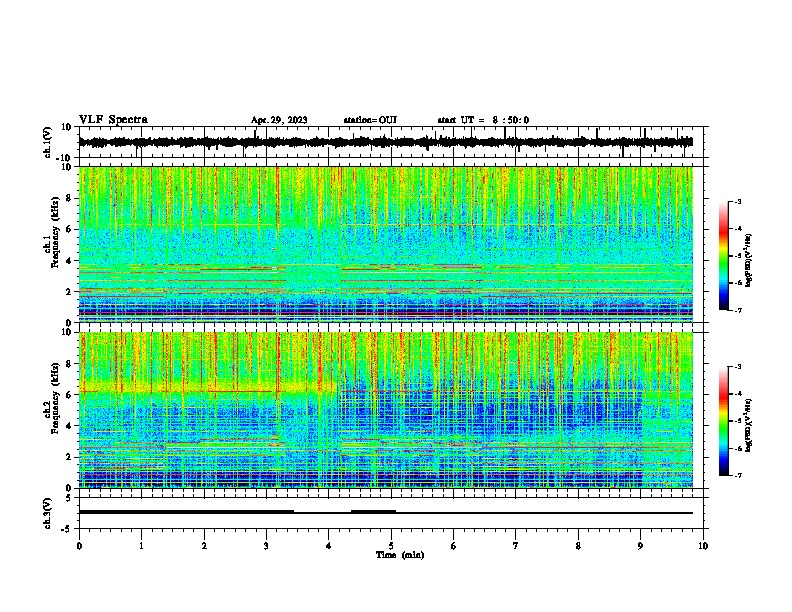The image size is (792, 612).
Task: Click the time axis tick label "7"
Action: click(x=516, y=546)
